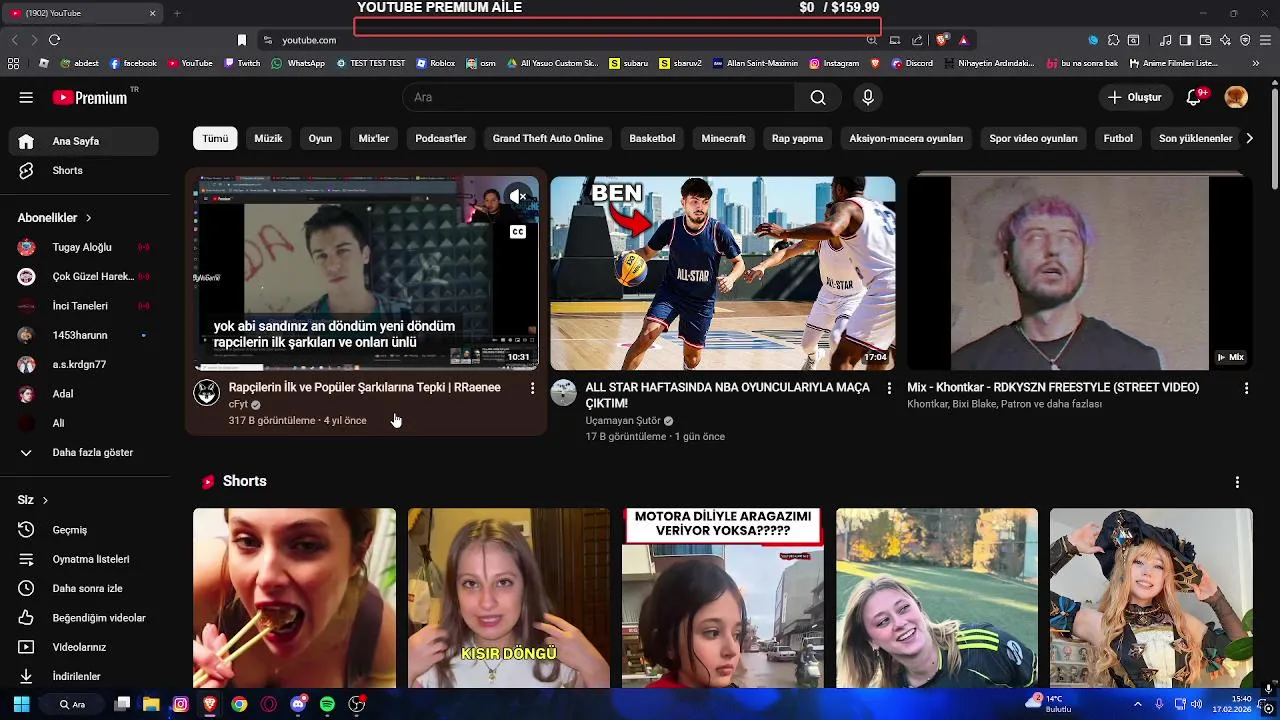The height and width of the screenshot is (720, 1280).
Task: Click the Rapçilerin İlk ve Popüler title
Action: (365, 387)
